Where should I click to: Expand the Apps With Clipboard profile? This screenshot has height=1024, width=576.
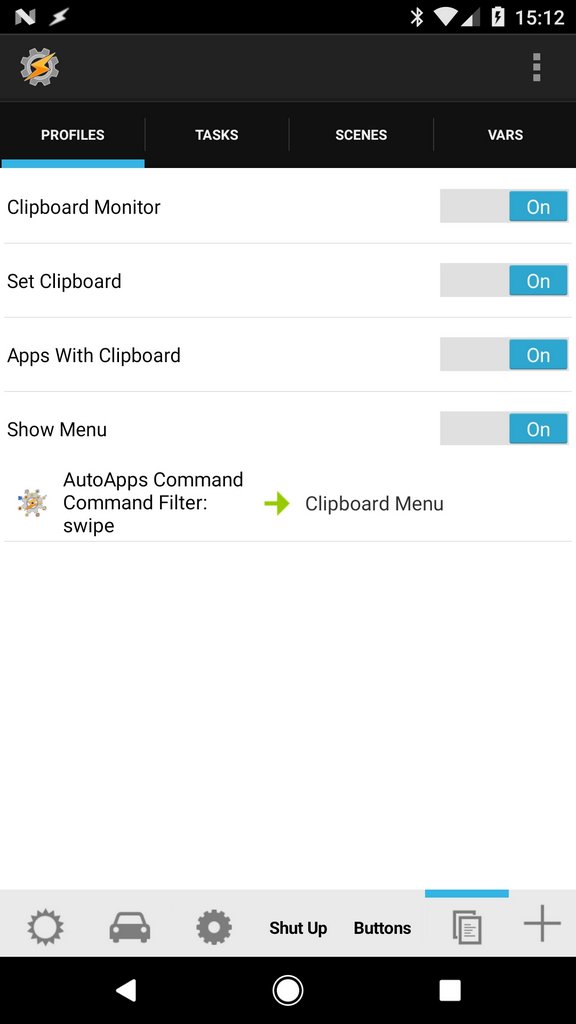93,355
